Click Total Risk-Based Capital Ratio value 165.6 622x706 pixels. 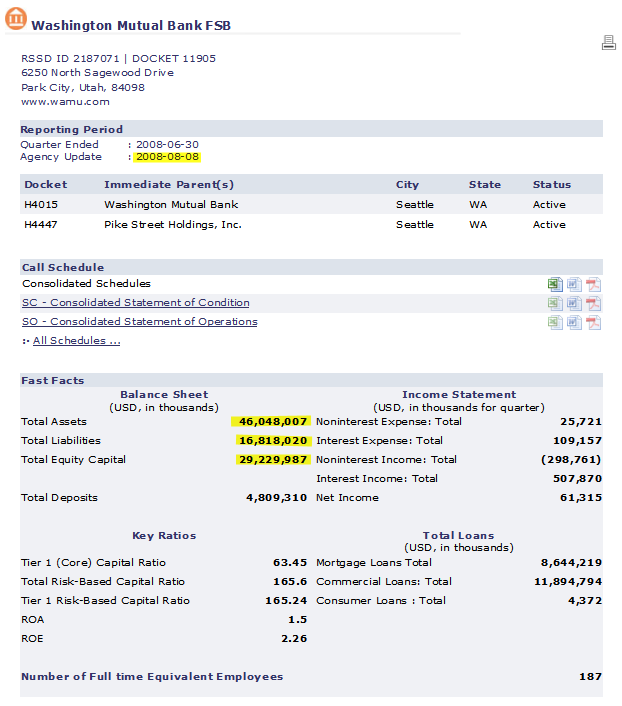coord(290,581)
